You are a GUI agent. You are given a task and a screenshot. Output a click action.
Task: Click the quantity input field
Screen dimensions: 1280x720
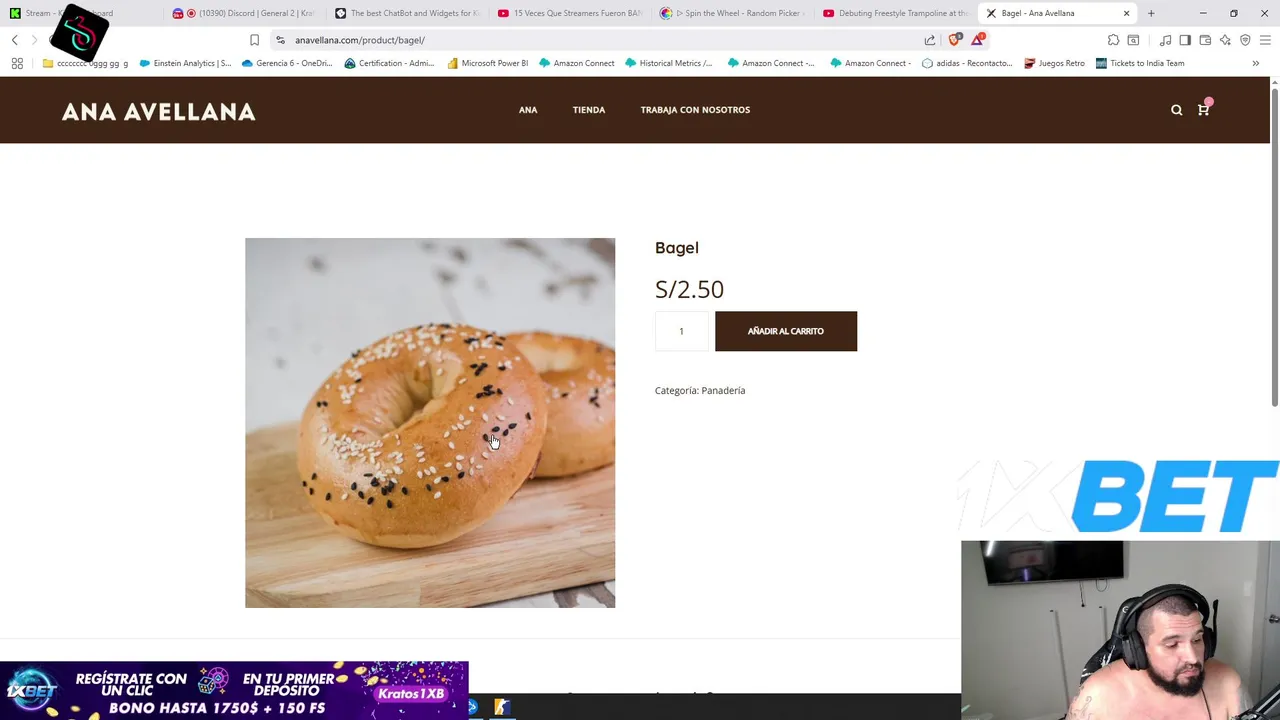[681, 331]
